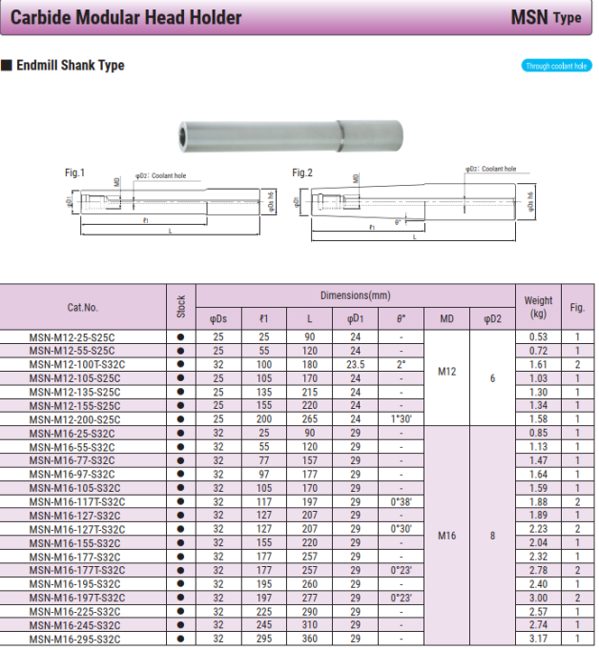The height and width of the screenshot is (650, 599).
Task: Click the Cat.No. column header
Action: pos(82,307)
